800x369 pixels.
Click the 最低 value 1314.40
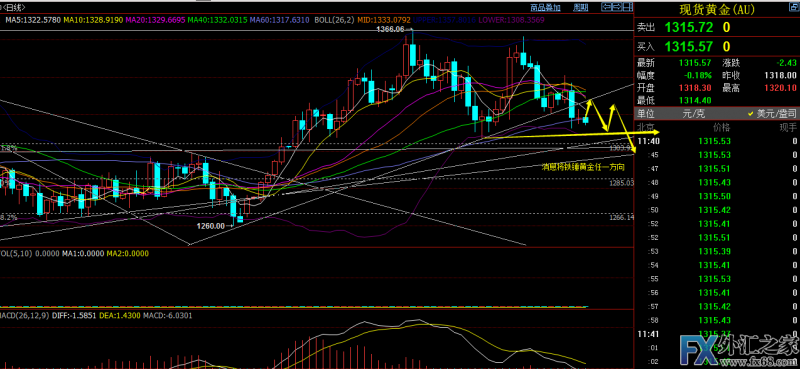[x=695, y=101]
